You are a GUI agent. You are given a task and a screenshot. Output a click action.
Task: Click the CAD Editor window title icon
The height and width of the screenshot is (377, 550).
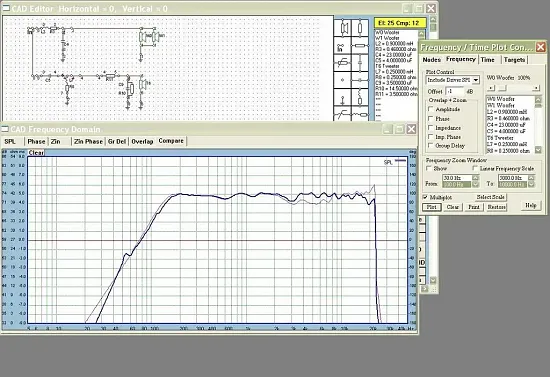(x=6, y=8)
